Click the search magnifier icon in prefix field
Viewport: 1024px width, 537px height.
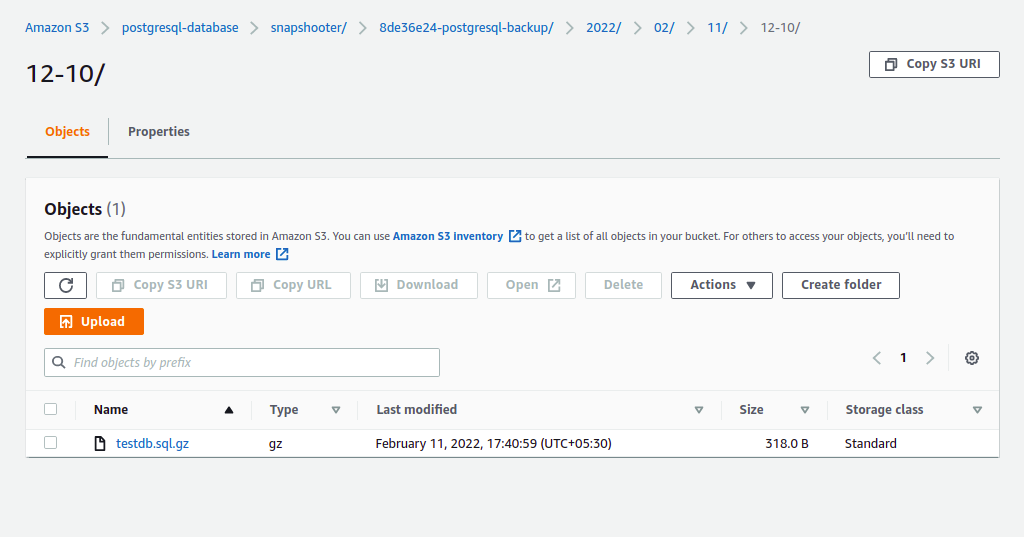coord(59,362)
